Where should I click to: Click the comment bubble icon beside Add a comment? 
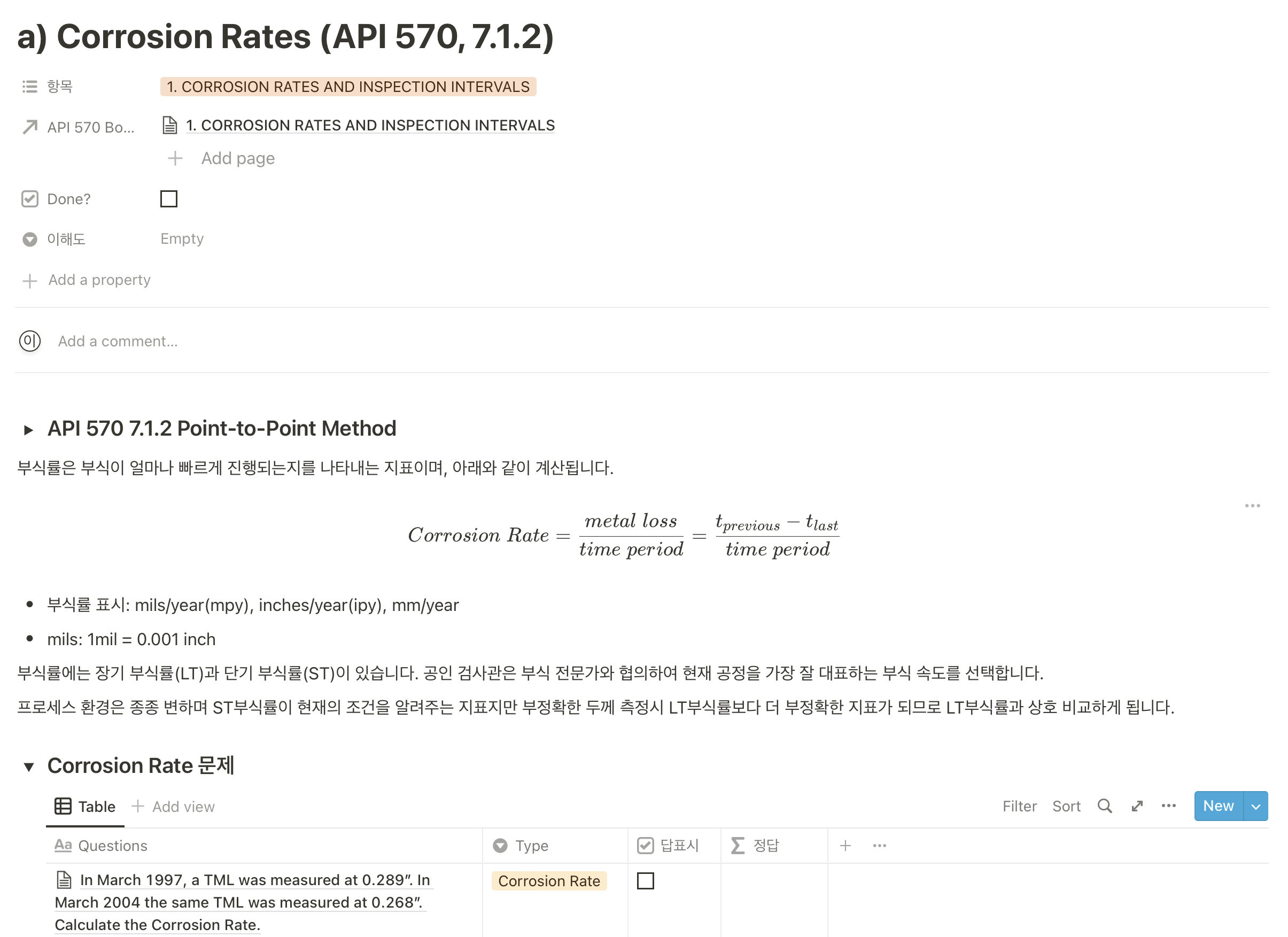pyautogui.click(x=29, y=340)
